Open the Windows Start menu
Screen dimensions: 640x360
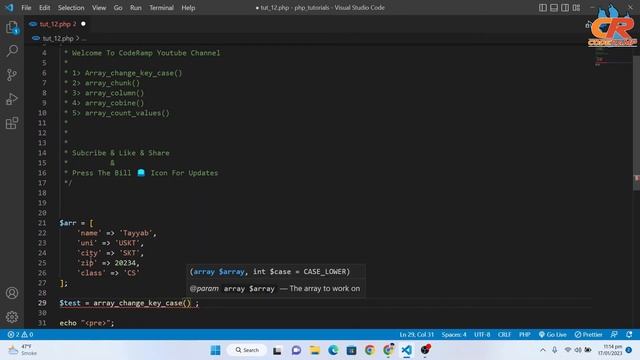(216, 350)
